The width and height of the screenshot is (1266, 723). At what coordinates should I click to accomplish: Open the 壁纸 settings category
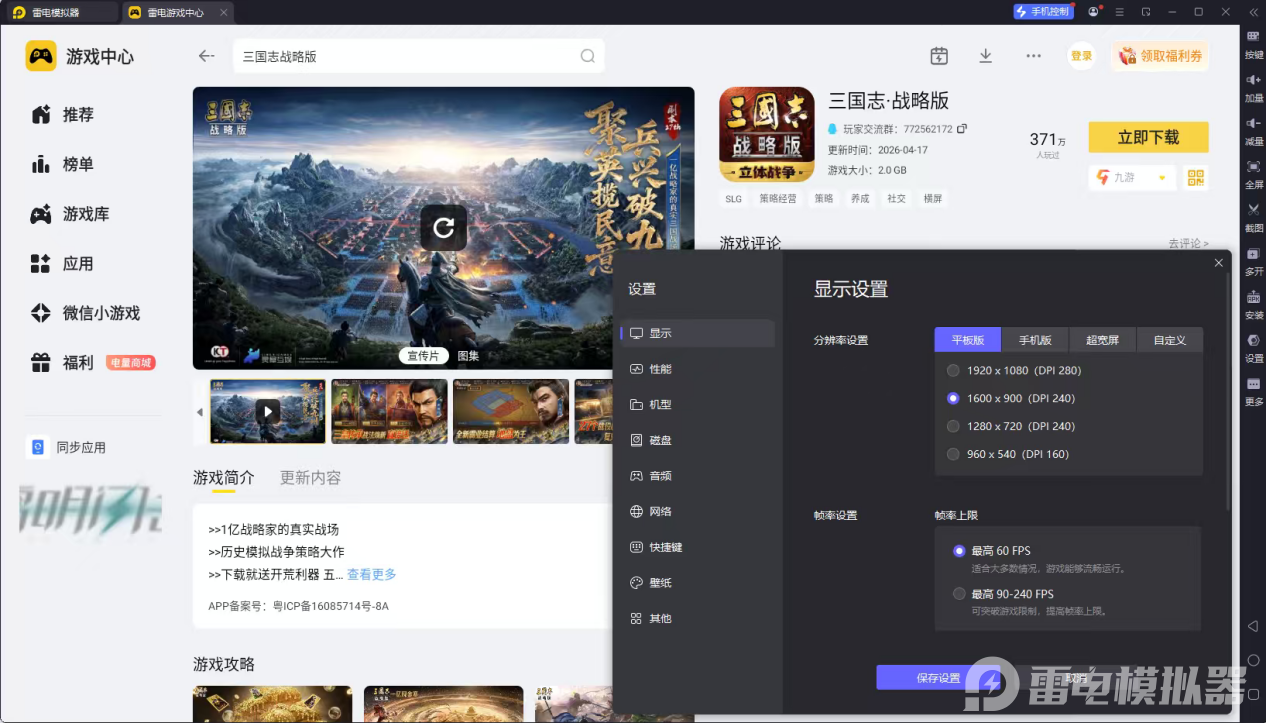[697, 583]
